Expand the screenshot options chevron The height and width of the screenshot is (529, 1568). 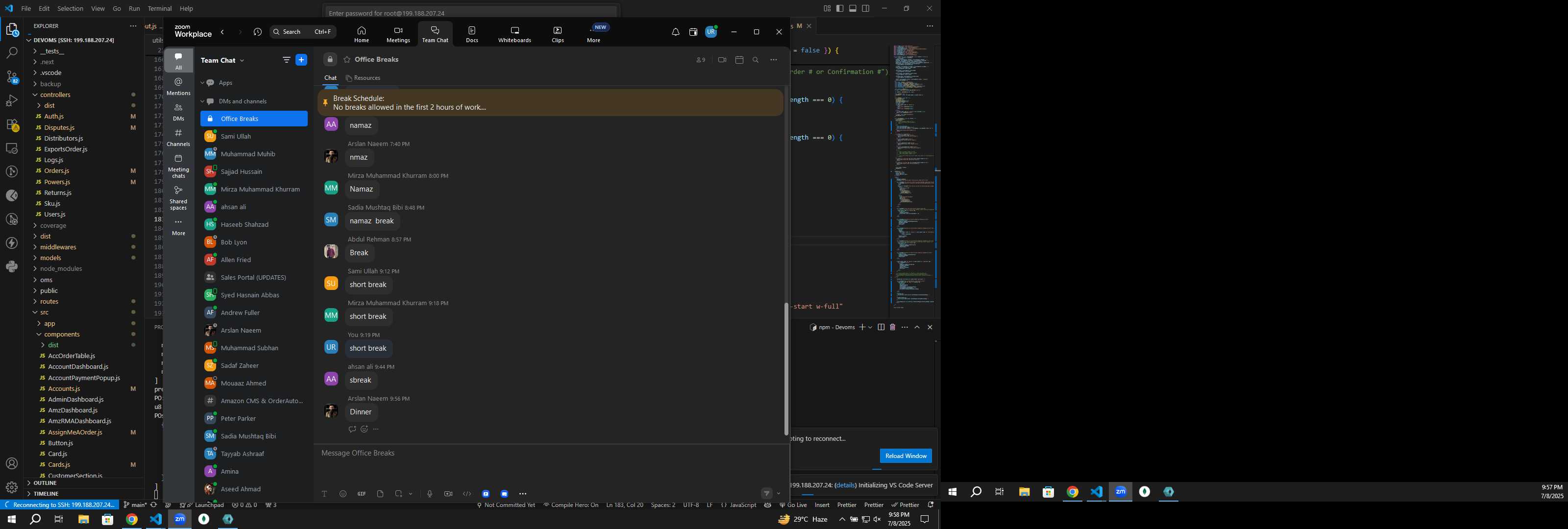(411, 494)
